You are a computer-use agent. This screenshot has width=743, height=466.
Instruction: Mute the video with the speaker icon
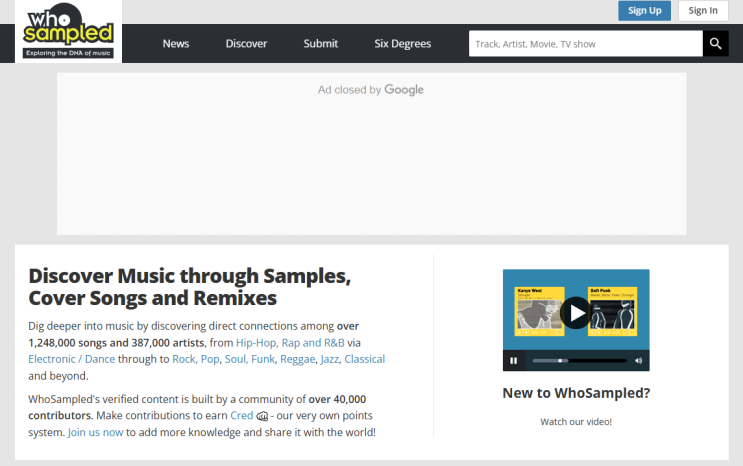638,361
